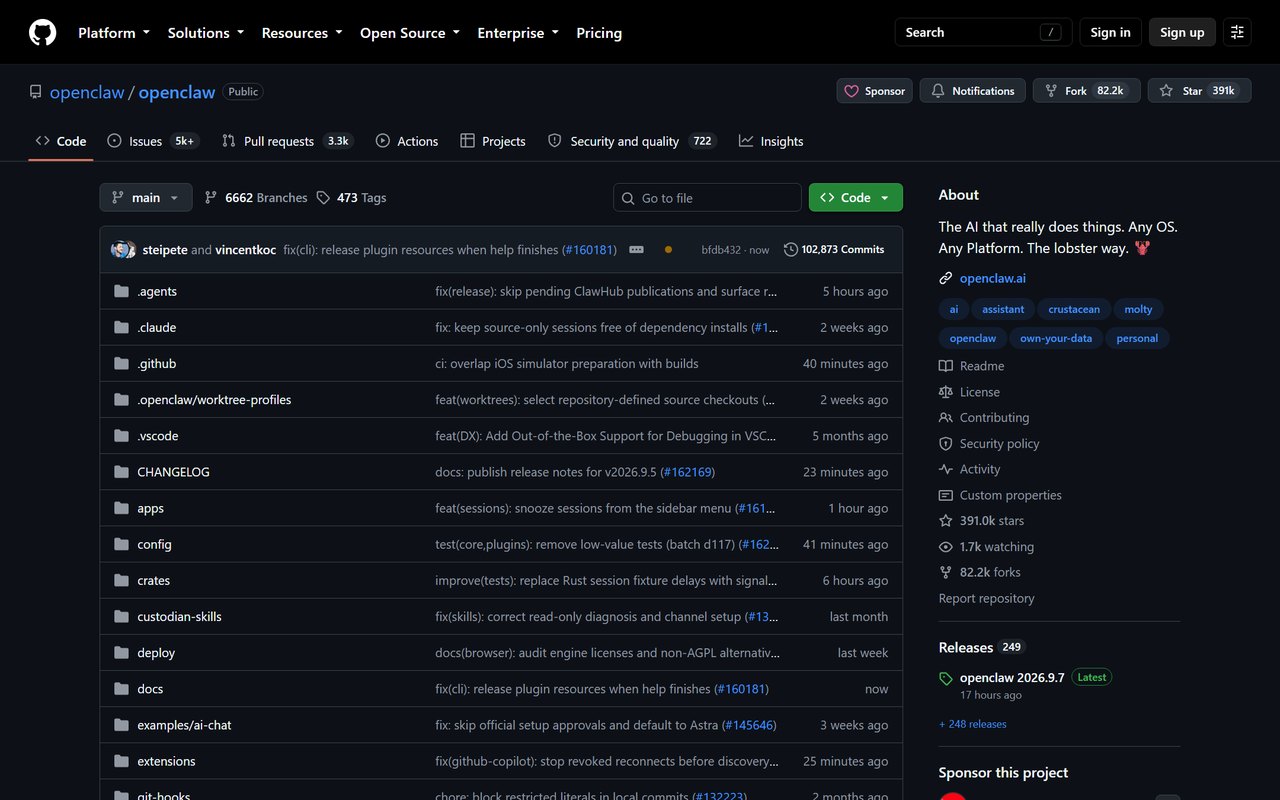Star the openclaw repository

point(1199,91)
